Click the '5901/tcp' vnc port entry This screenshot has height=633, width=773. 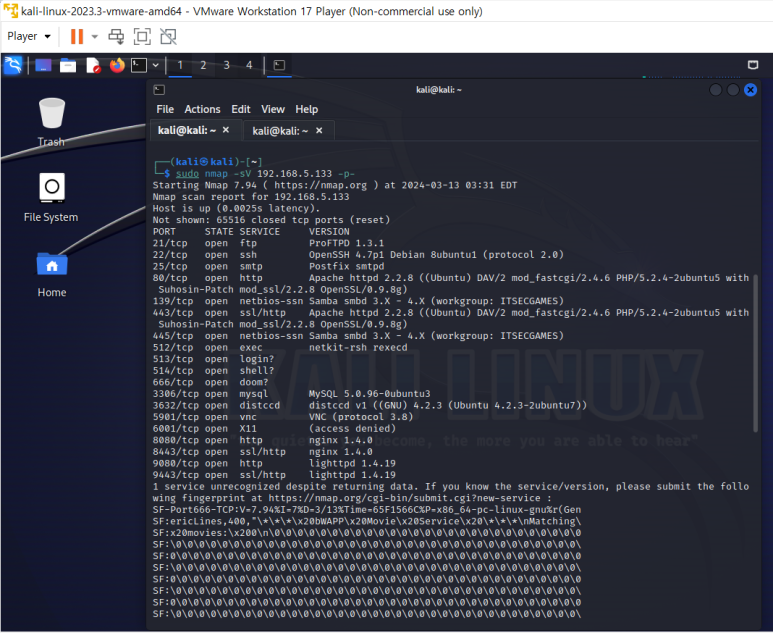176,417
